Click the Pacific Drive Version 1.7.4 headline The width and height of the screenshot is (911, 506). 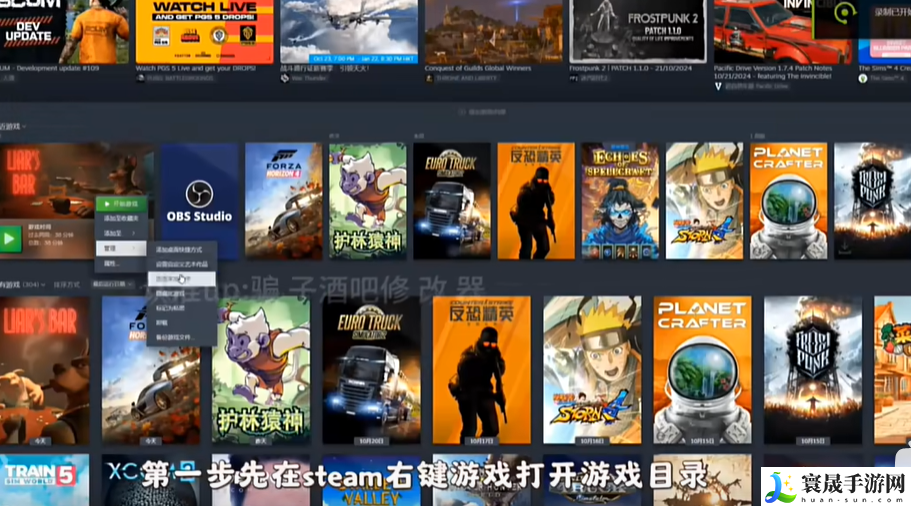773,71
